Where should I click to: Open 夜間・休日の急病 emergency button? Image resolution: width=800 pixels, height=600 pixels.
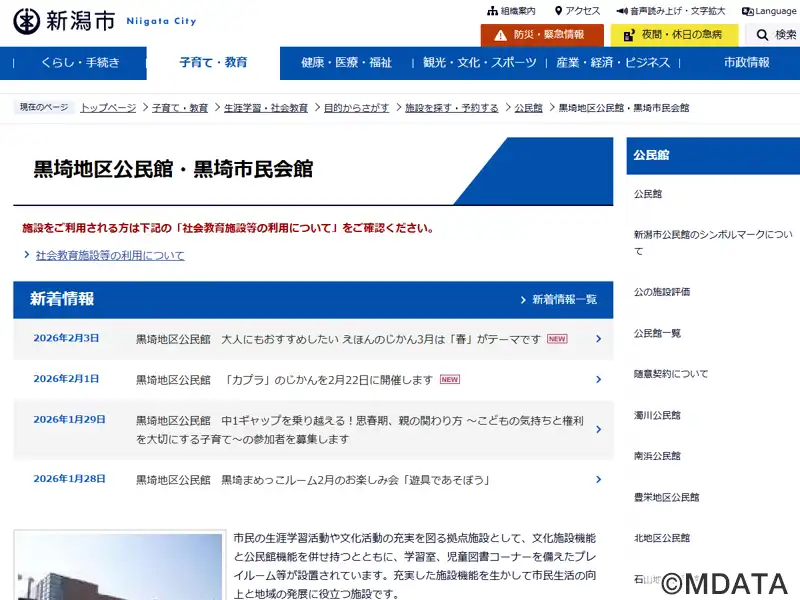tap(674, 35)
